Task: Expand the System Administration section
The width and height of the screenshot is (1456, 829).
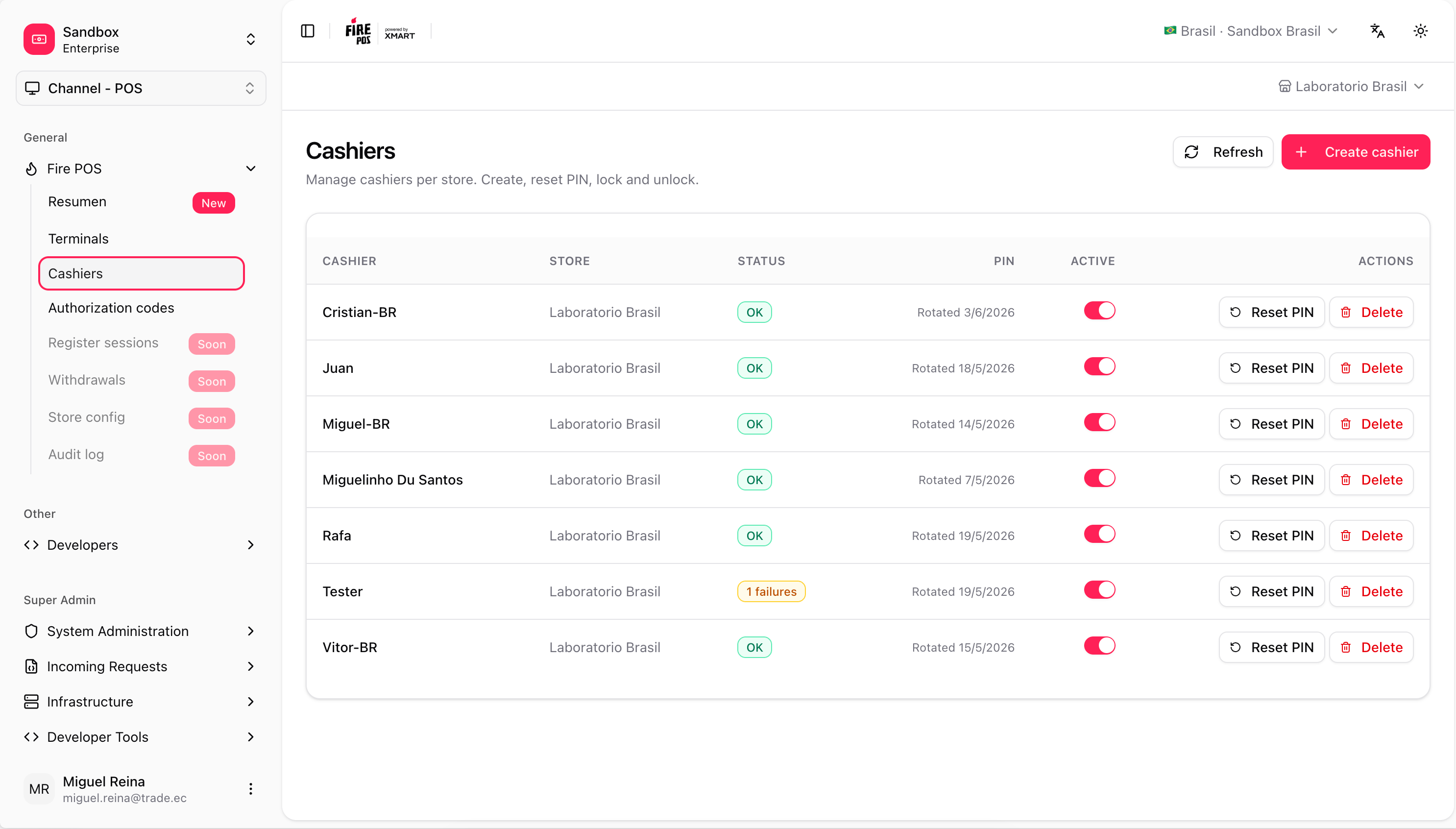Action: (x=141, y=631)
